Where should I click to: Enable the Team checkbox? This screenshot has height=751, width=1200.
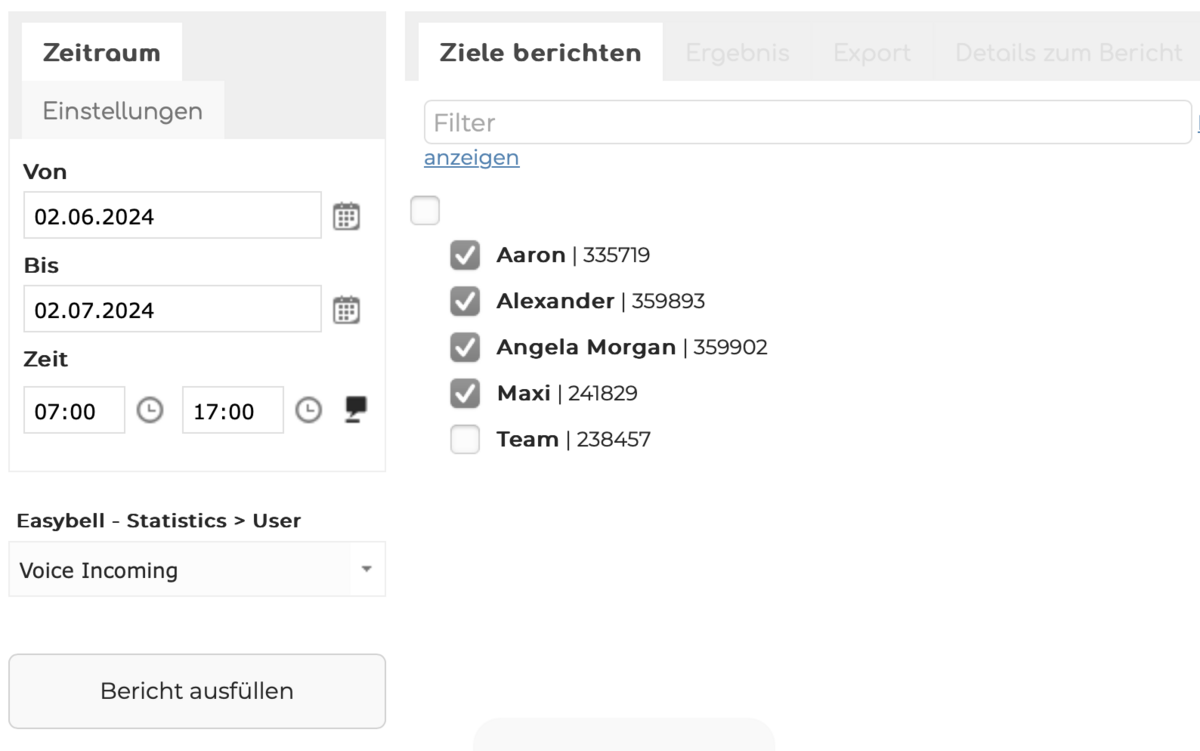(465, 439)
